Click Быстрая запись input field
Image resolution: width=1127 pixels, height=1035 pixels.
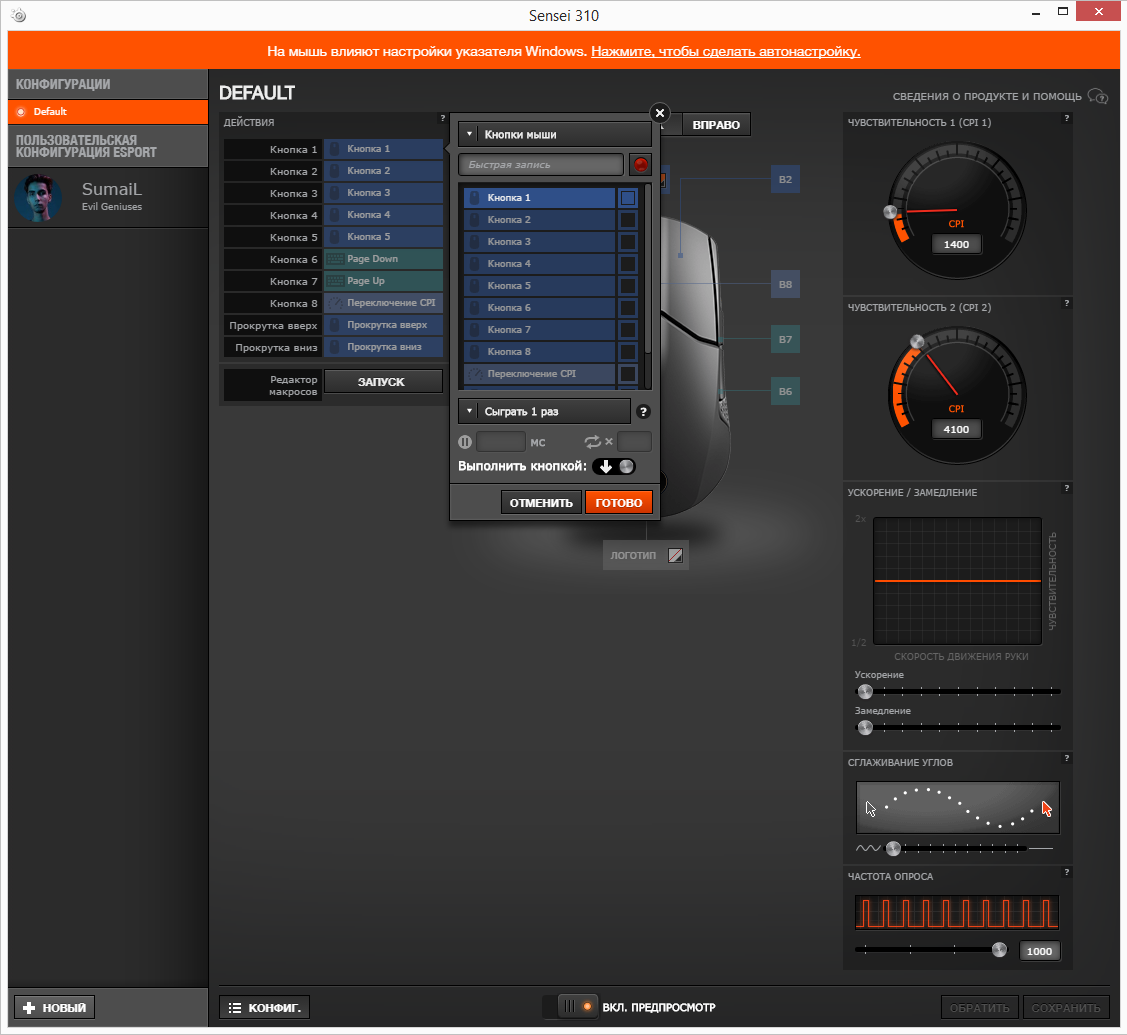(540, 165)
